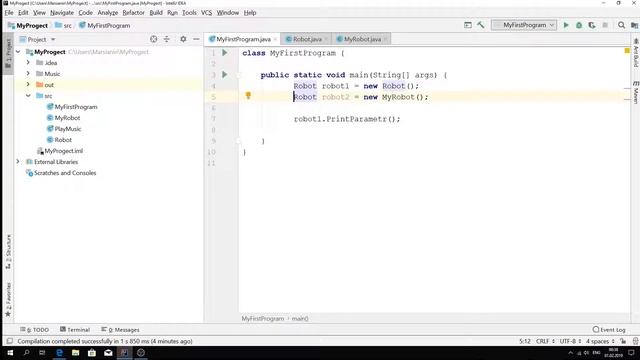Viewport: 640px width, 360px height.
Task: Open MyFirstProgram run configuration dropdown
Action: point(524,25)
